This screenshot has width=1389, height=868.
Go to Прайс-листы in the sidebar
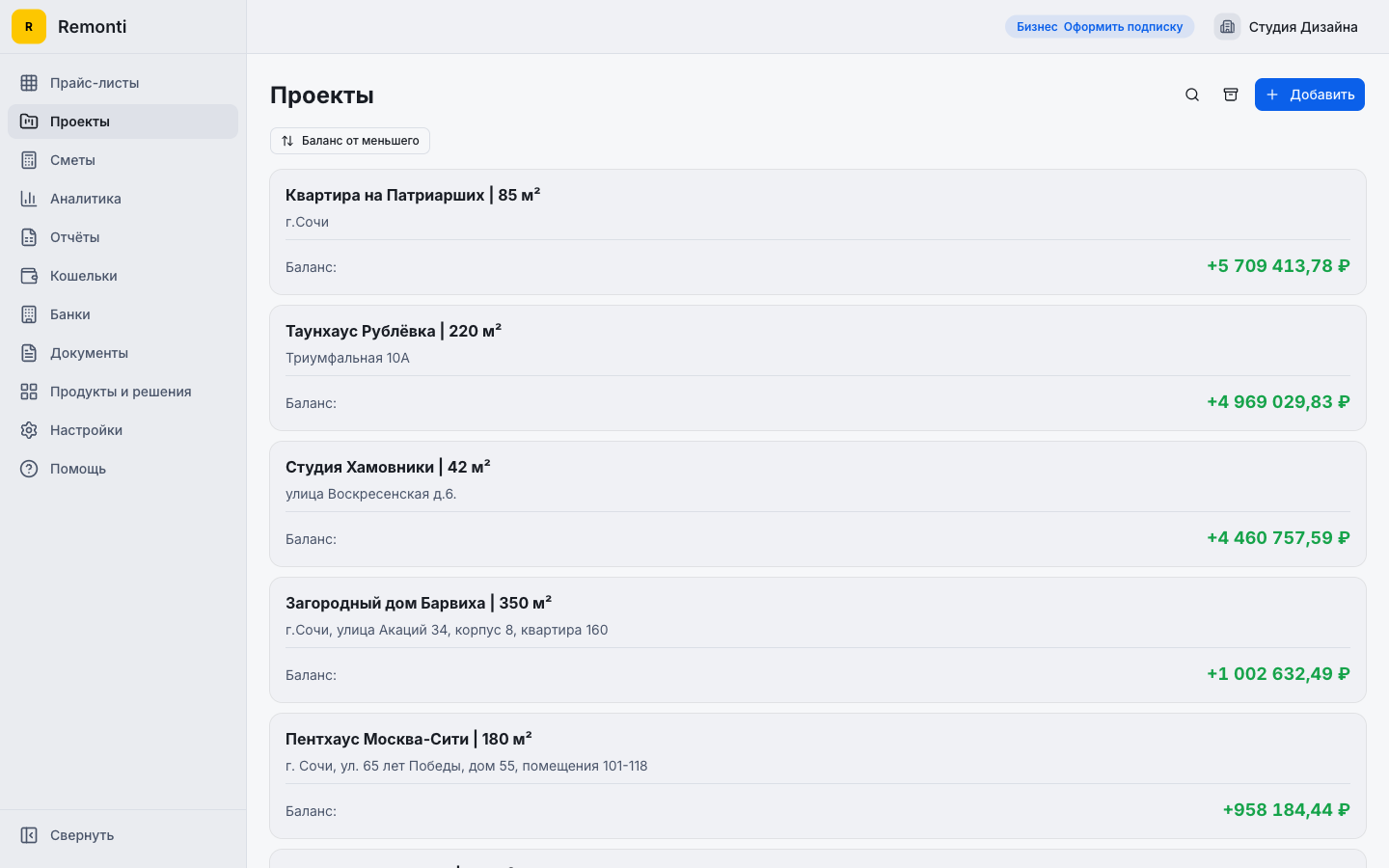coord(95,83)
